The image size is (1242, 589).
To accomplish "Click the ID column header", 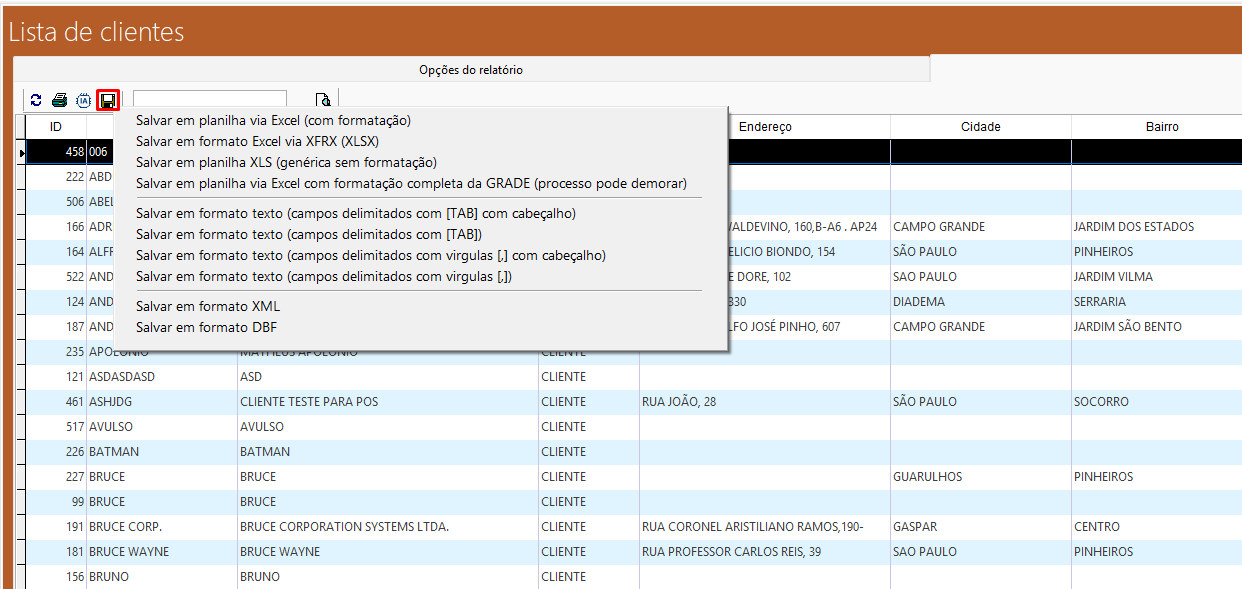I will pos(56,127).
